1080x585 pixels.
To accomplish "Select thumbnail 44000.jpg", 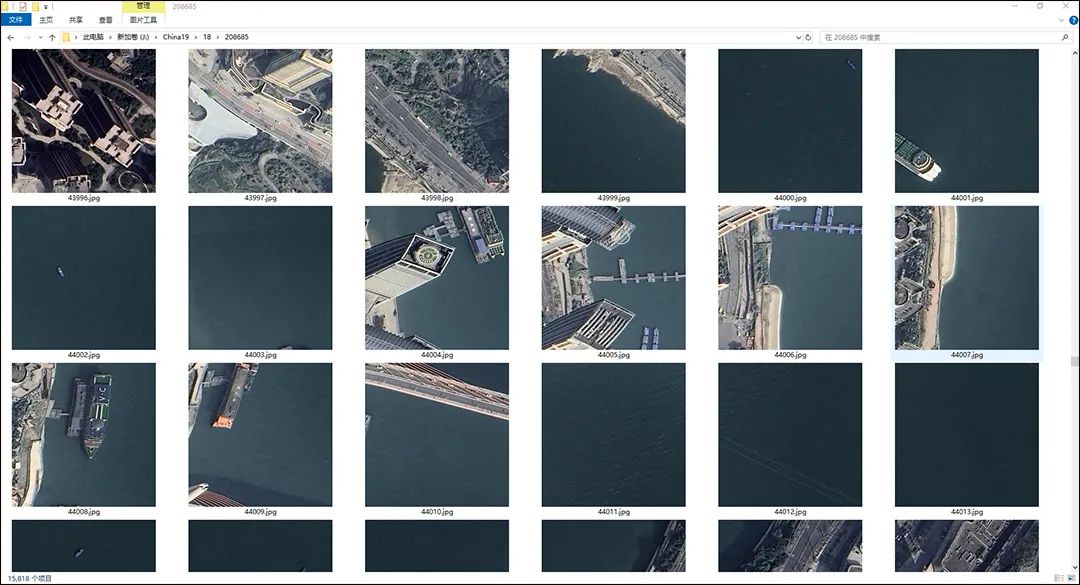I will pos(790,121).
